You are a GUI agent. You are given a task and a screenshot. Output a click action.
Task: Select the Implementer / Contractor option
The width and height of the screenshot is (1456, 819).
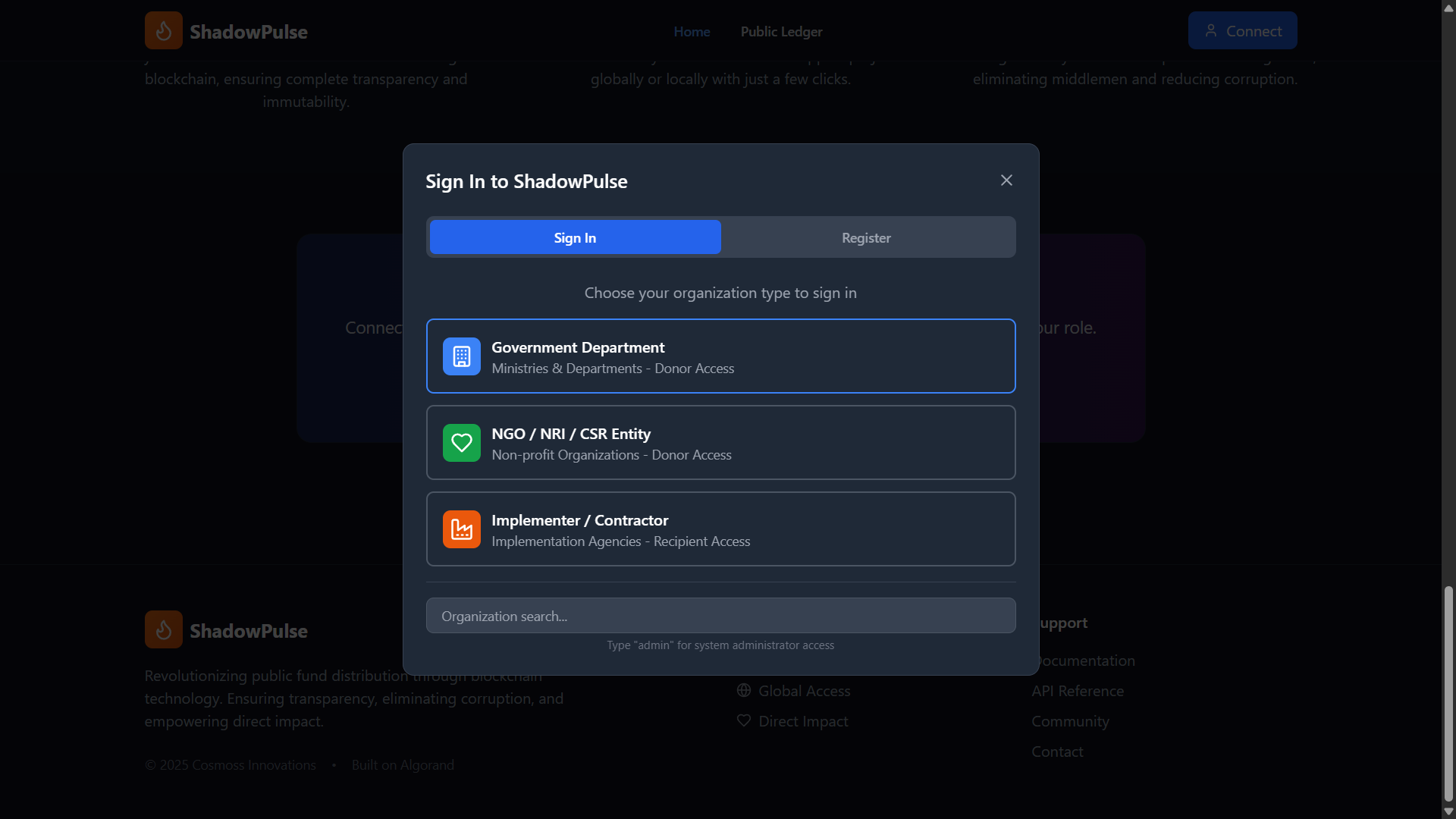point(720,529)
